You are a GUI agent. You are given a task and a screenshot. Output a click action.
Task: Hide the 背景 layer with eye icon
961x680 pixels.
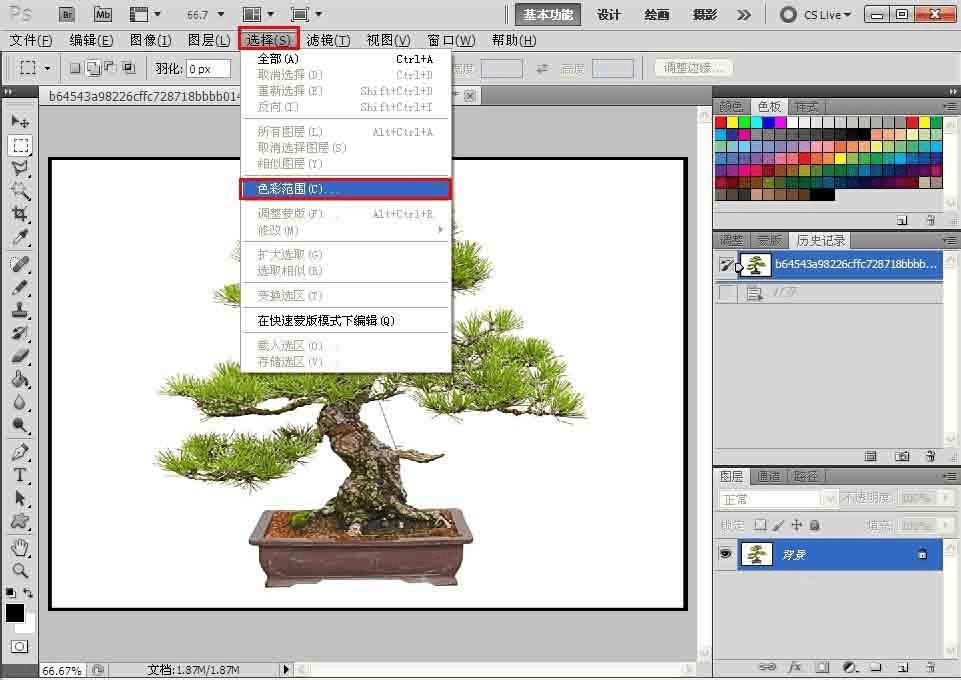coord(727,554)
